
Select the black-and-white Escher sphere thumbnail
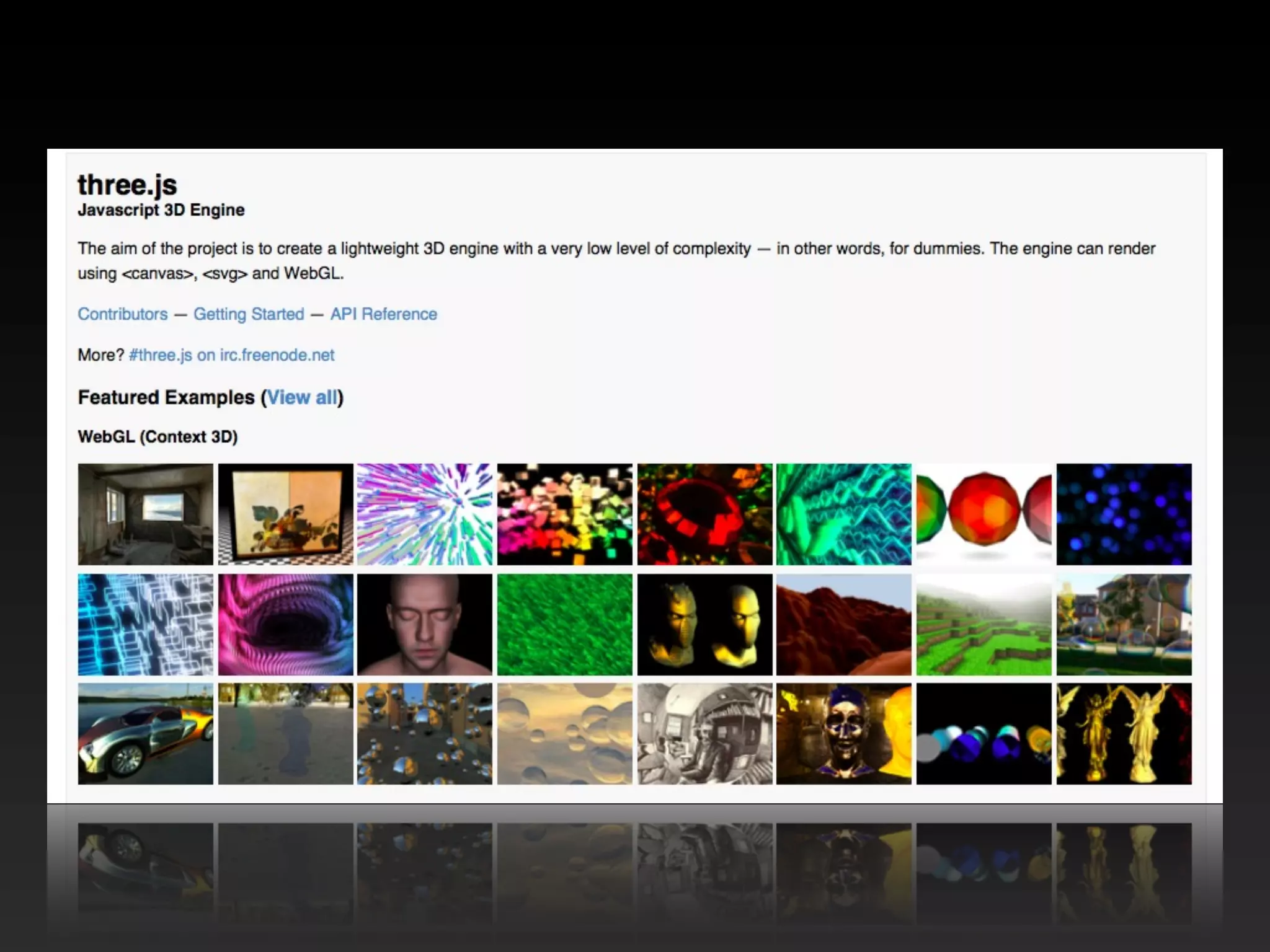[704, 734]
